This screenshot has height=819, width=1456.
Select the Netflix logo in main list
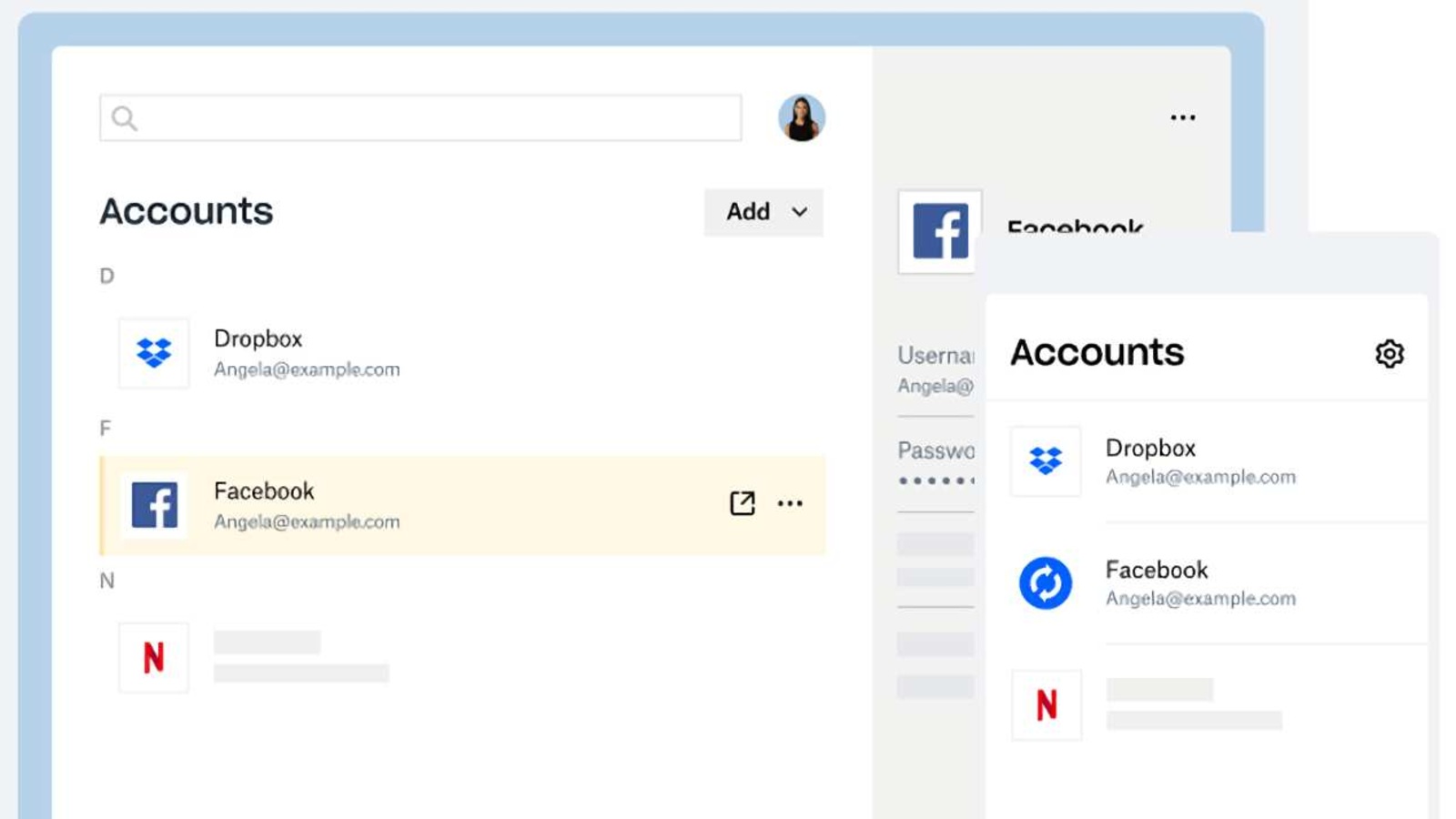click(154, 657)
